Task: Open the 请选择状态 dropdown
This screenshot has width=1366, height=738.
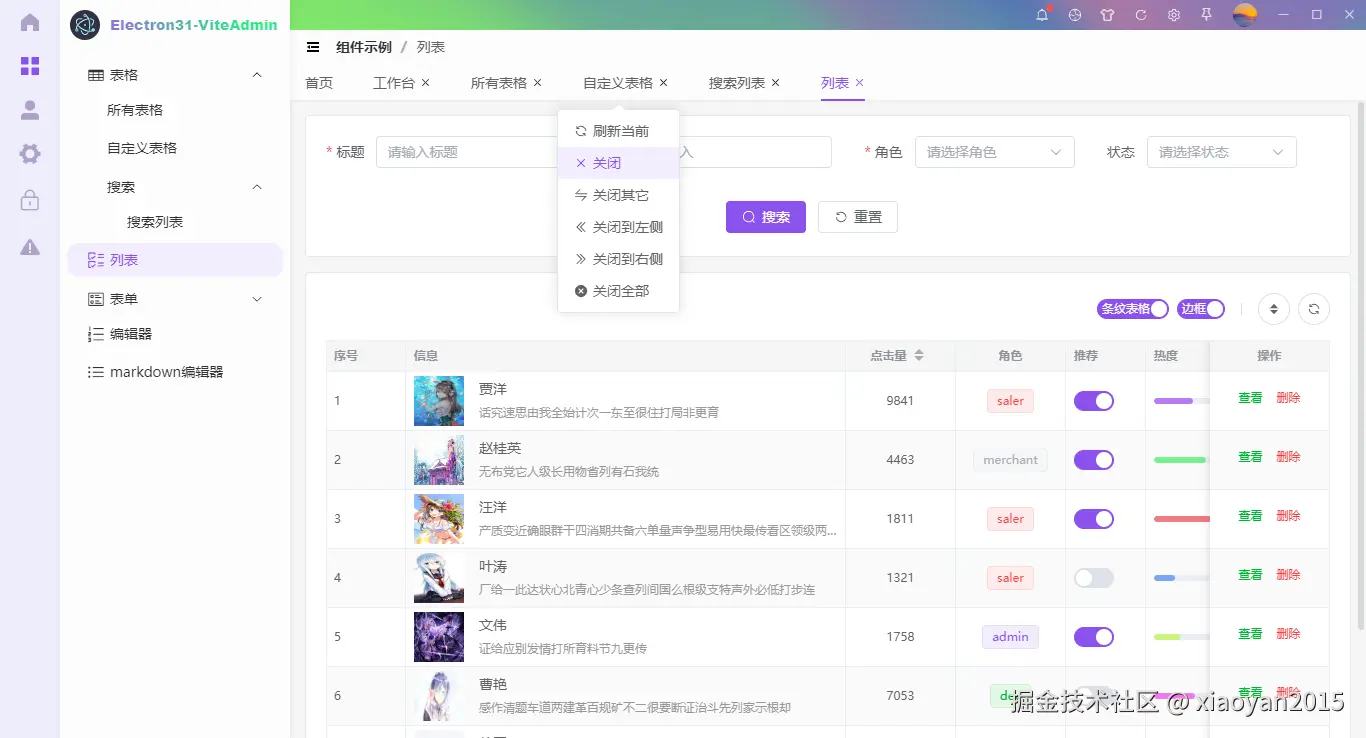Action: pos(1222,152)
